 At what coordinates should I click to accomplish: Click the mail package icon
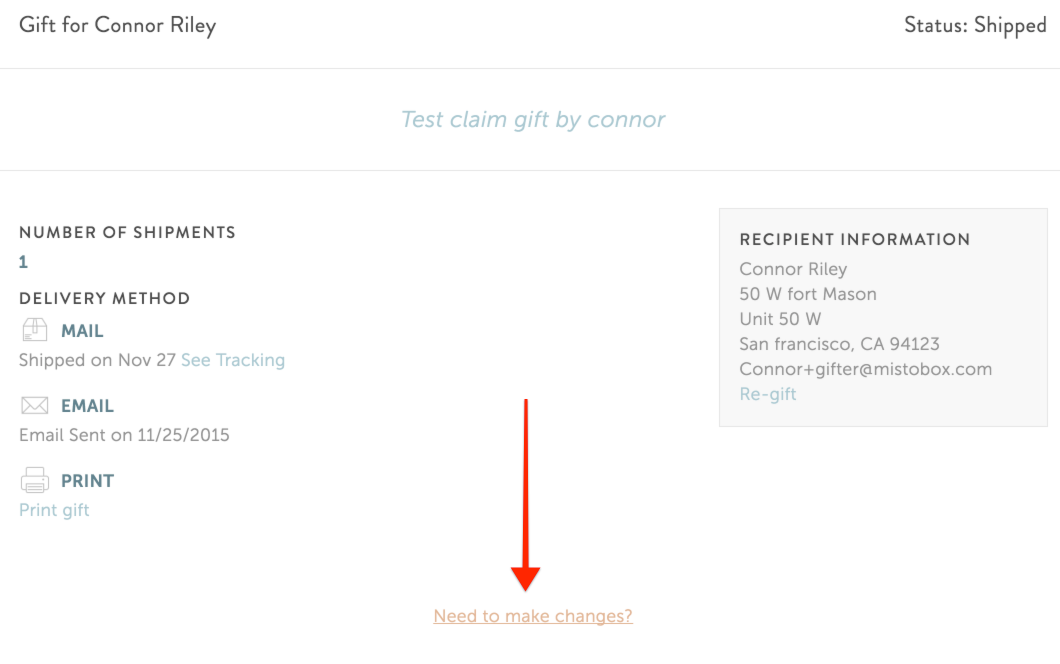(34, 330)
